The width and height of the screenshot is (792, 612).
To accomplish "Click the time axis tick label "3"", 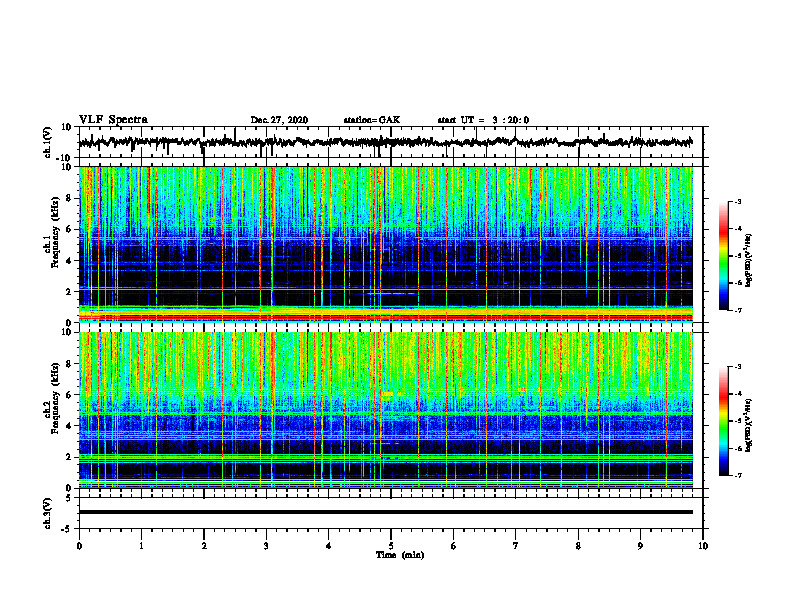I will click(266, 546).
